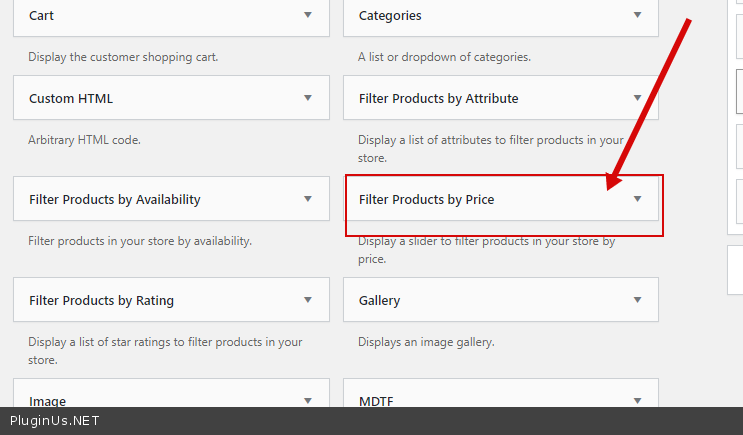Select Filter Products by Price title
743x435 pixels.
pos(426,199)
